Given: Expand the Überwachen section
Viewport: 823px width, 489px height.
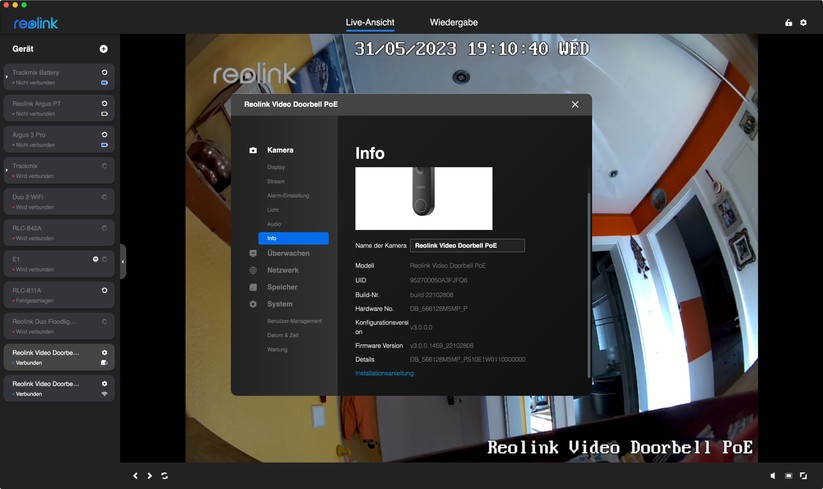Looking at the screenshot, I should point(288,253).
